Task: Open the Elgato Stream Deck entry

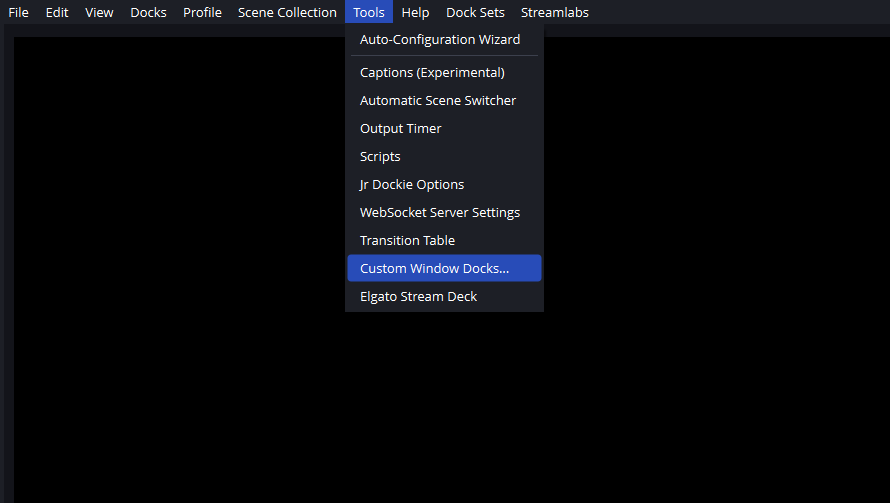Action: (418, 297)
